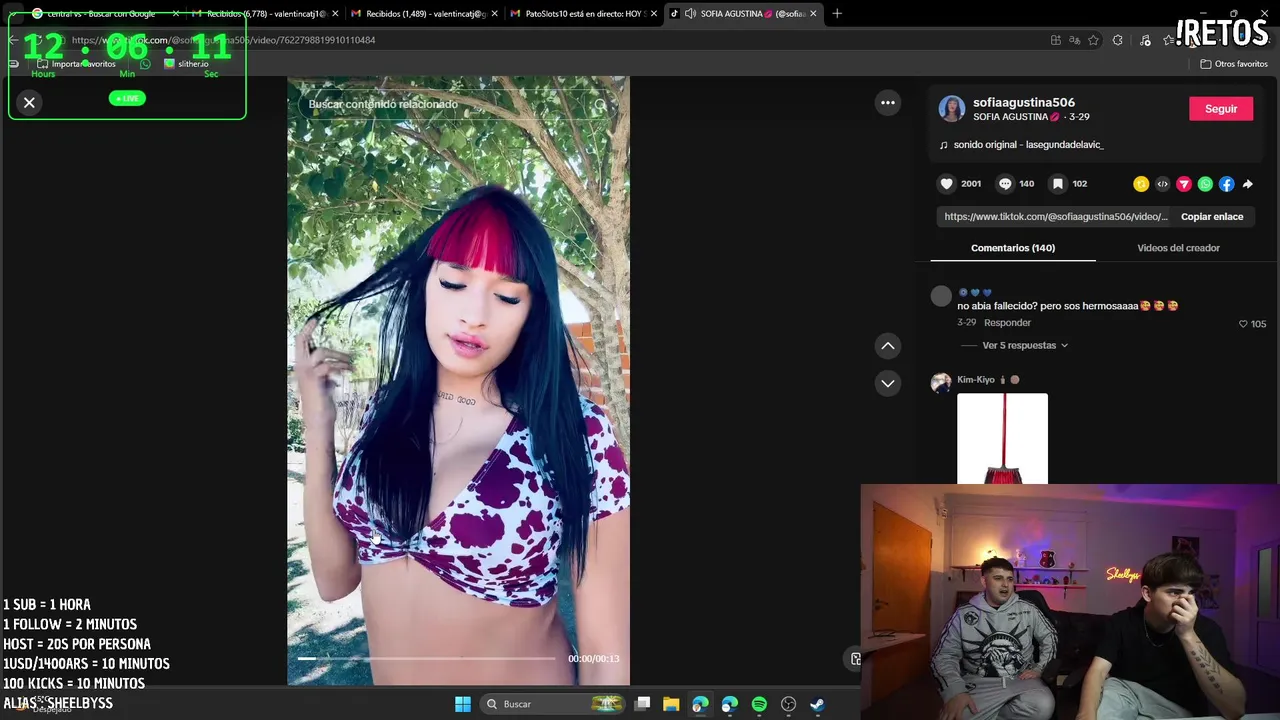Open sofiaagustina506 profile avatar
Screen dimensions: 1280x720
(x=952, y=109)
